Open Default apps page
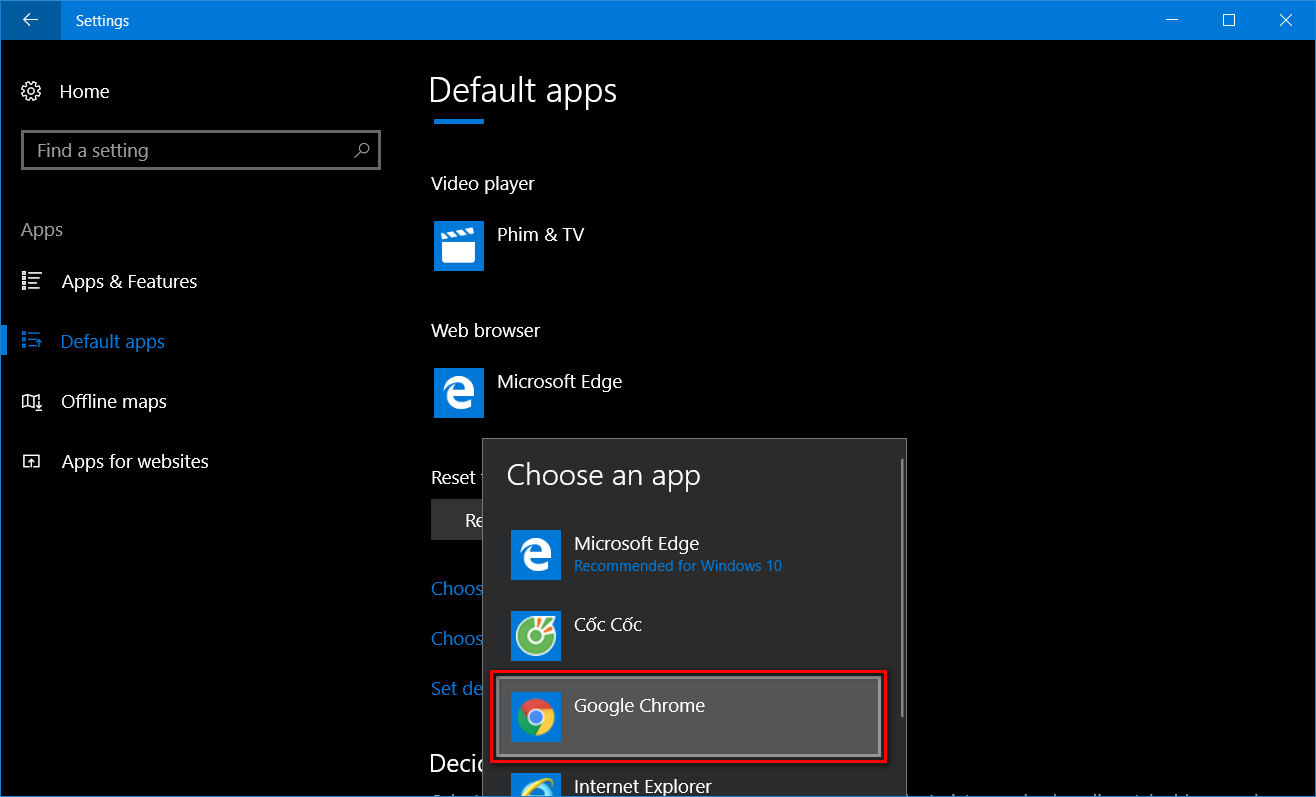This screenshot has height=797, width=1316. click(113, 342)
